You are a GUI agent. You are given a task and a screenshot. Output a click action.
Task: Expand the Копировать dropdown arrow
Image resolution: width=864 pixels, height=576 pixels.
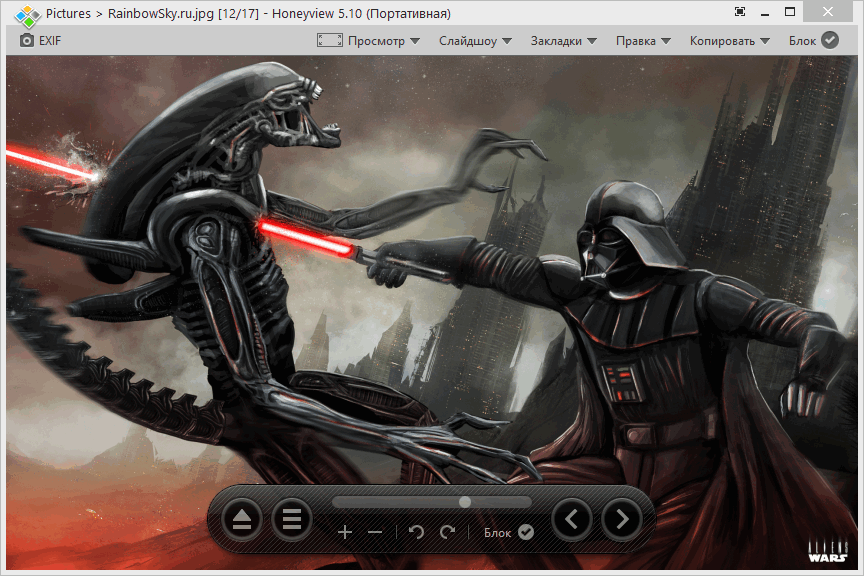(765, 41)
